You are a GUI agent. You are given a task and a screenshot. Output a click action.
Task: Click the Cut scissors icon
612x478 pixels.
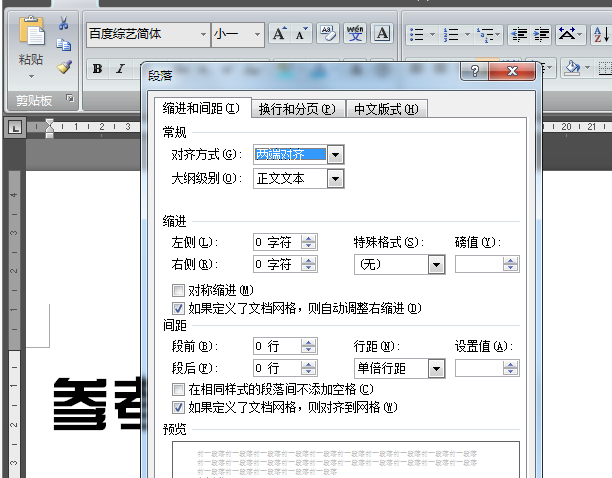pos(64,23)
